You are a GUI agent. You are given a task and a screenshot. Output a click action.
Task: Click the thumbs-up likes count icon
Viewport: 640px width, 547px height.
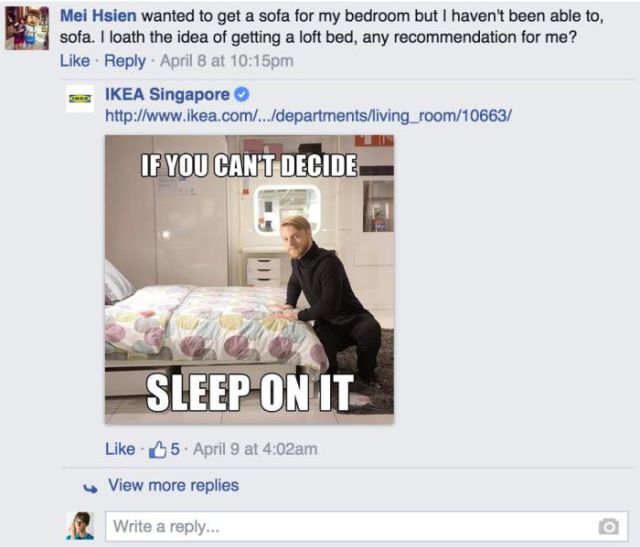158,449
